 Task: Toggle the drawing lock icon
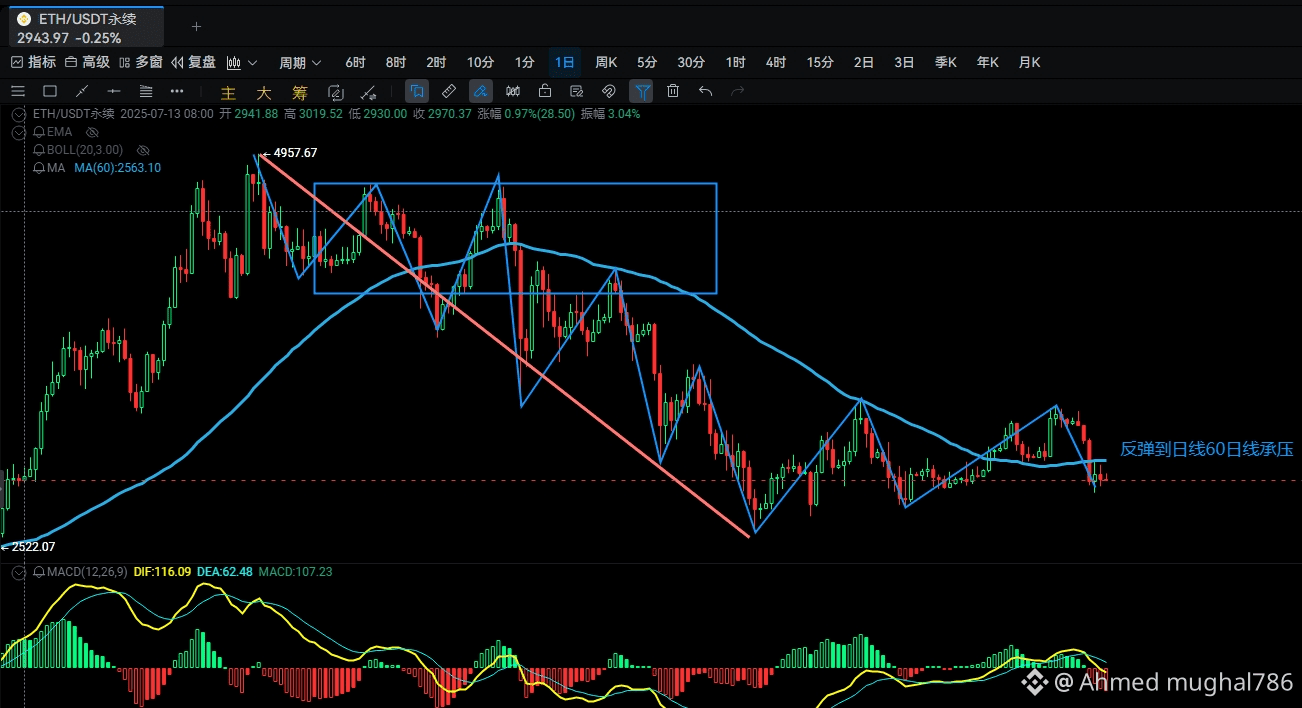point(545,91)
